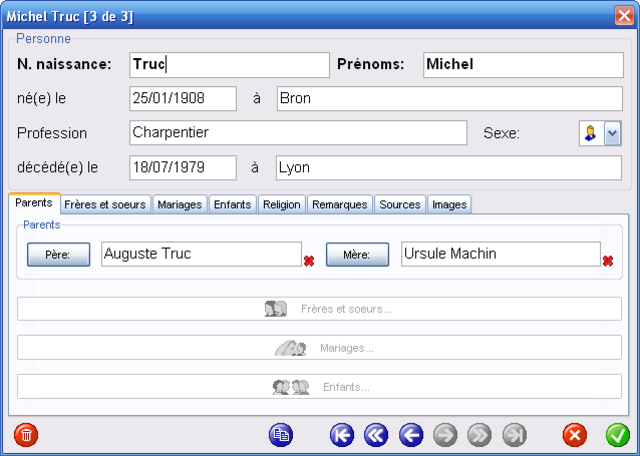Image resolution: width=640 pixels, height=456 pixels.
Task: Click the red X cancel icon
Action: tap(575, 435)
